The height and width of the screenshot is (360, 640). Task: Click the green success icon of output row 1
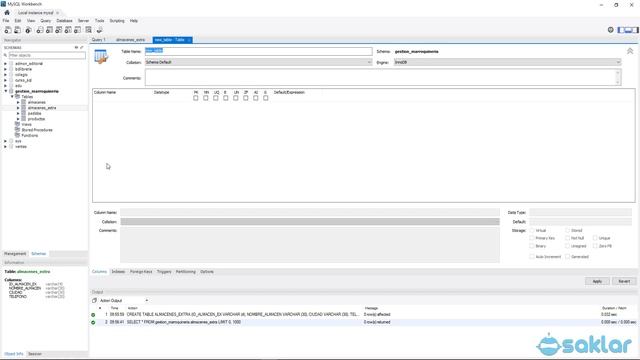coord(93,315)
